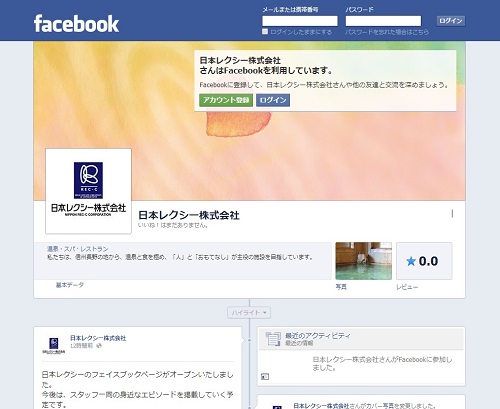Open パスワードを忘れた場合はこちら link

pos(387,32)
